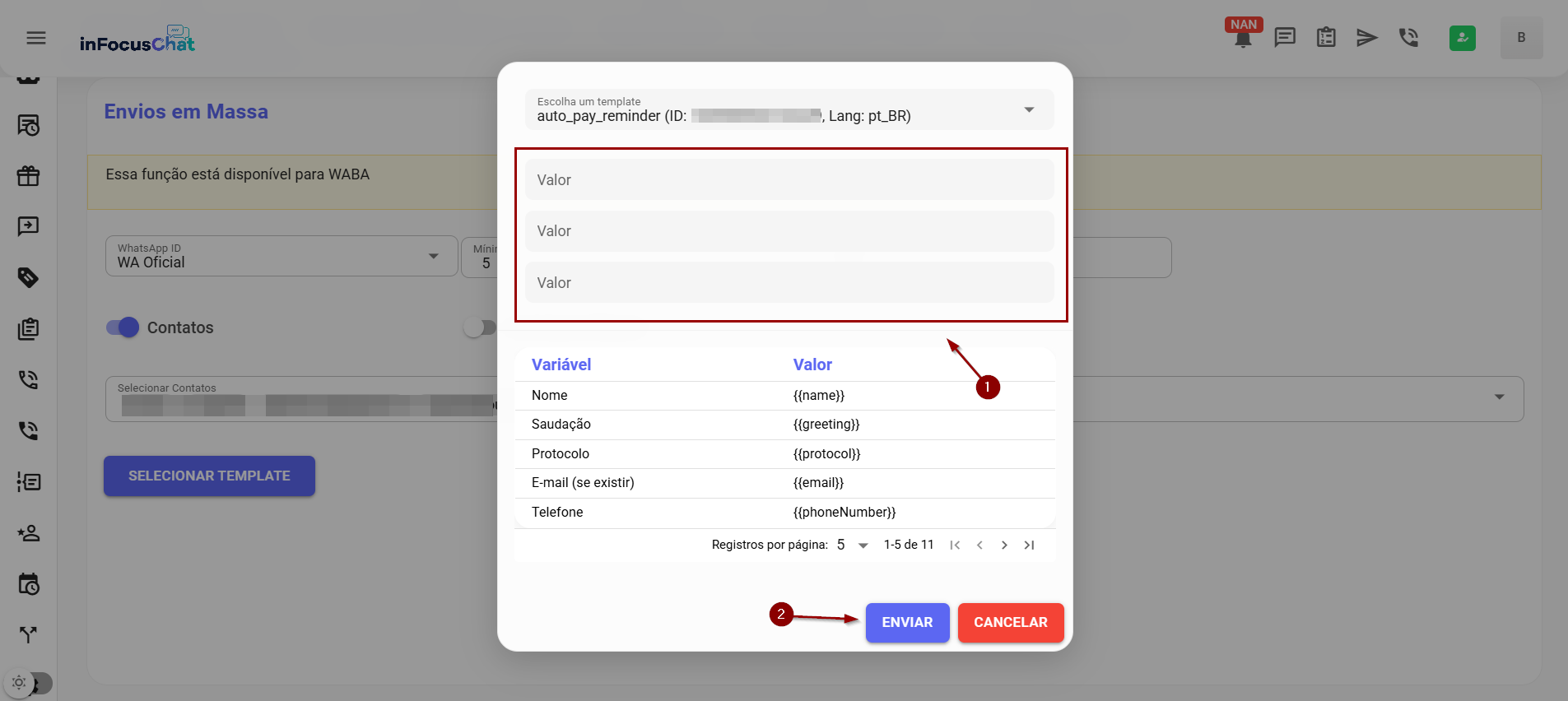Screen dimensions: 1568x701
Task: Click the ENVIAR button
Action: 907,623
